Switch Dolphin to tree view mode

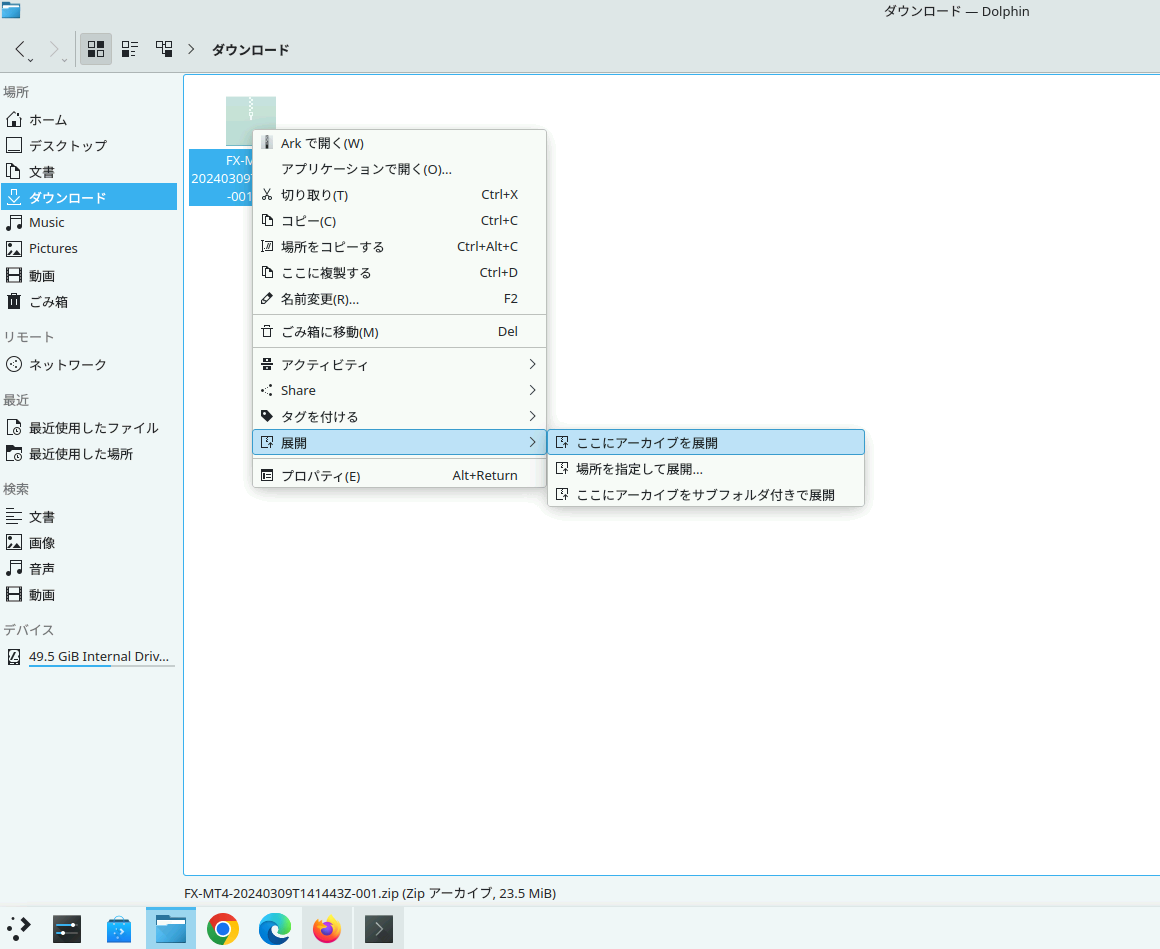[x=163, y=48]
